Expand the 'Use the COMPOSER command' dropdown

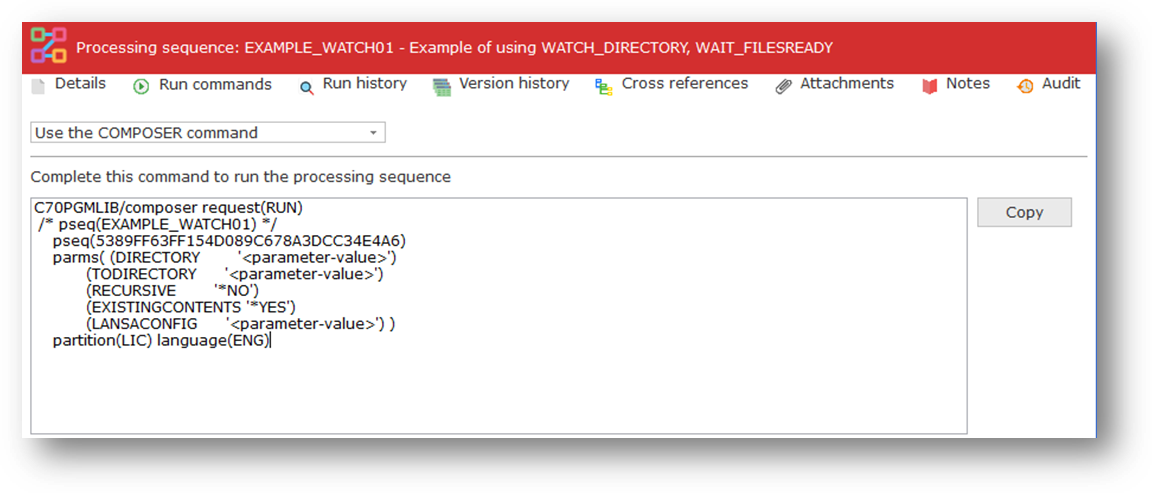click(208, 133)
